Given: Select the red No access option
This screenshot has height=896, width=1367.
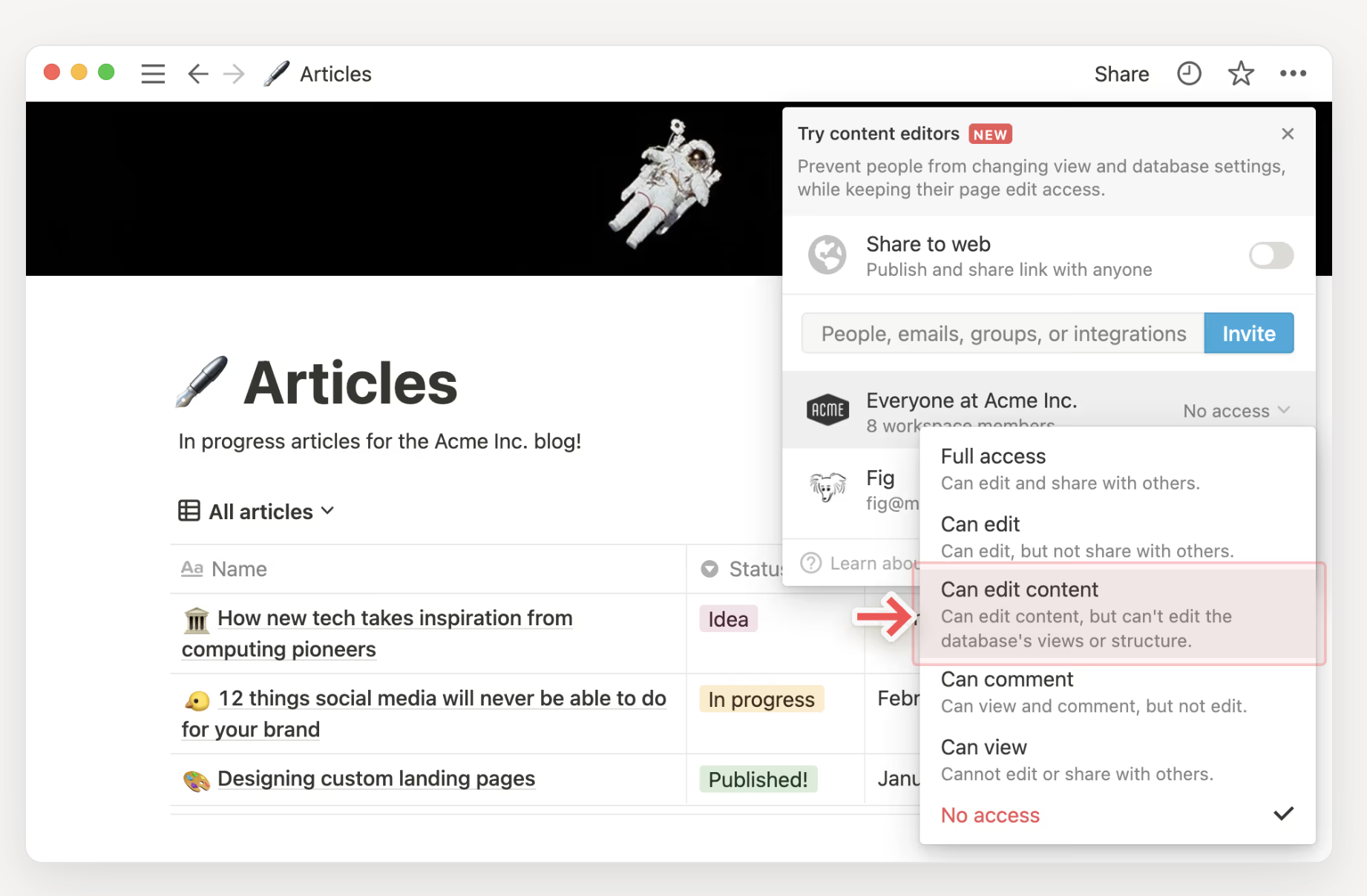Looking at the screenshot, I should click(x=990, y=815).
